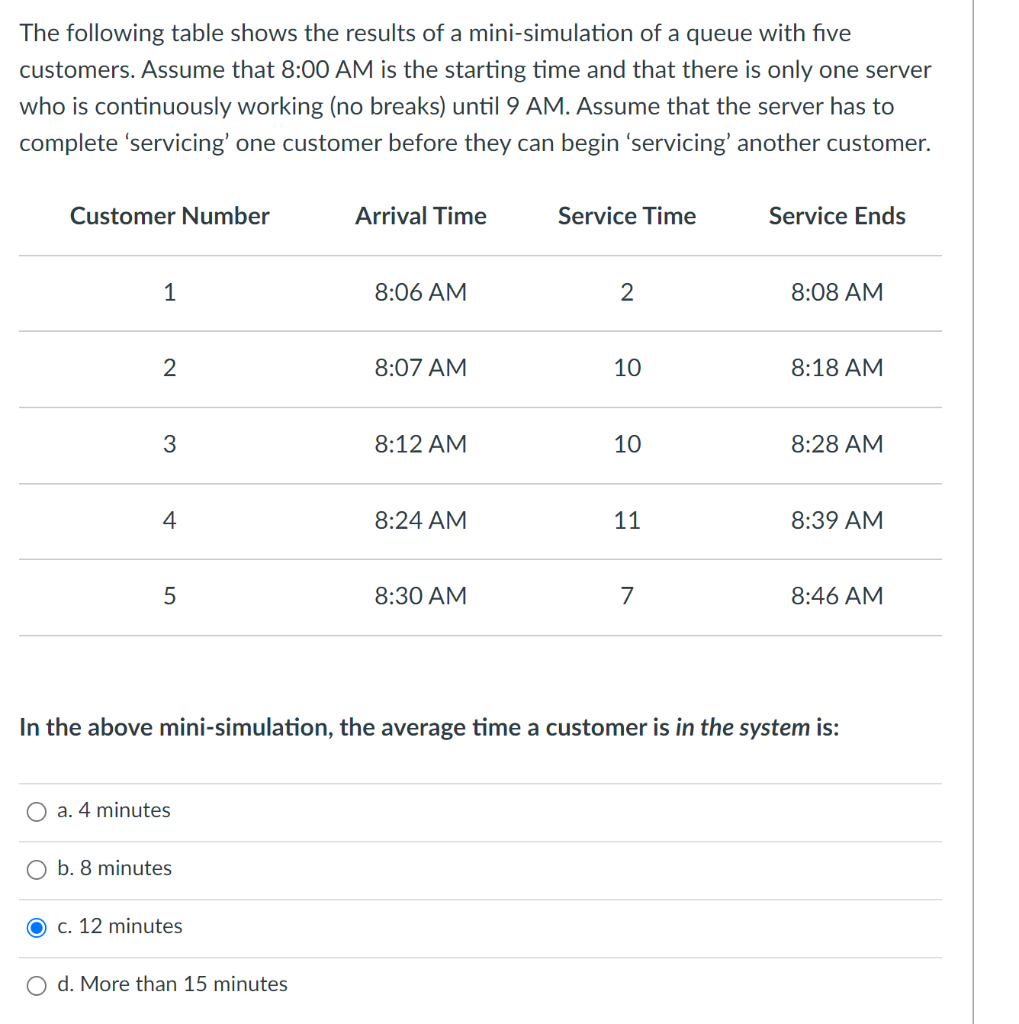Pick the 'd. More than 15 minutes' radio button

(37, 985)
